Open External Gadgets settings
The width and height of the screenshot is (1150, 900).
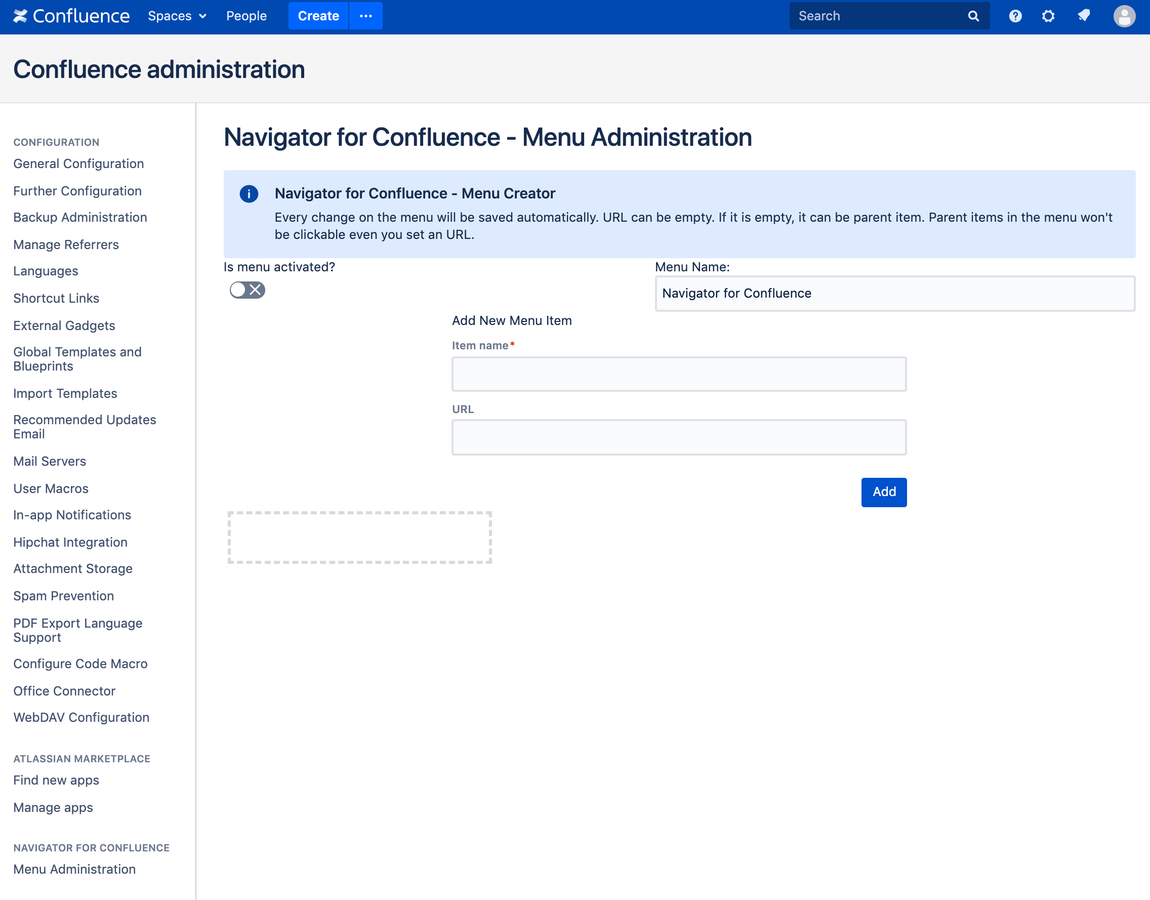click(x=64, y=326)
